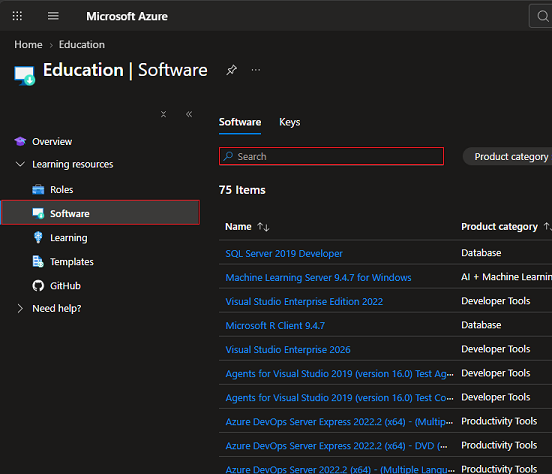Image resolution: width=552 pixels, height=474 pixels.
Task: Click Productivity Tools cell for DevOps Express DVD
Action: 499,445
